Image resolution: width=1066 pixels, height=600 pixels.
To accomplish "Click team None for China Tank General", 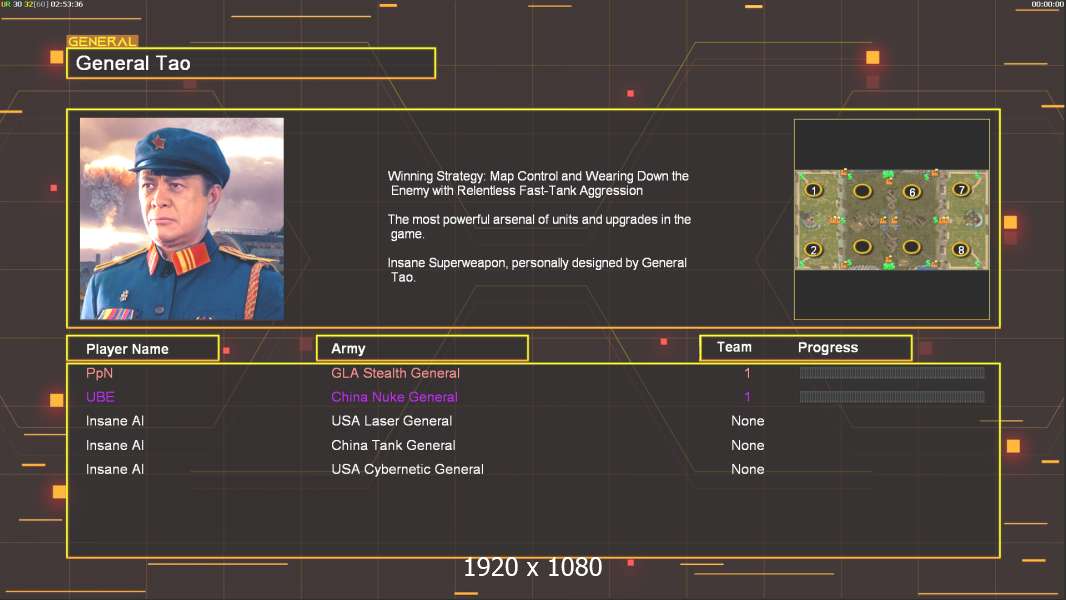I will pyautogui.click(x=748, y=446).
